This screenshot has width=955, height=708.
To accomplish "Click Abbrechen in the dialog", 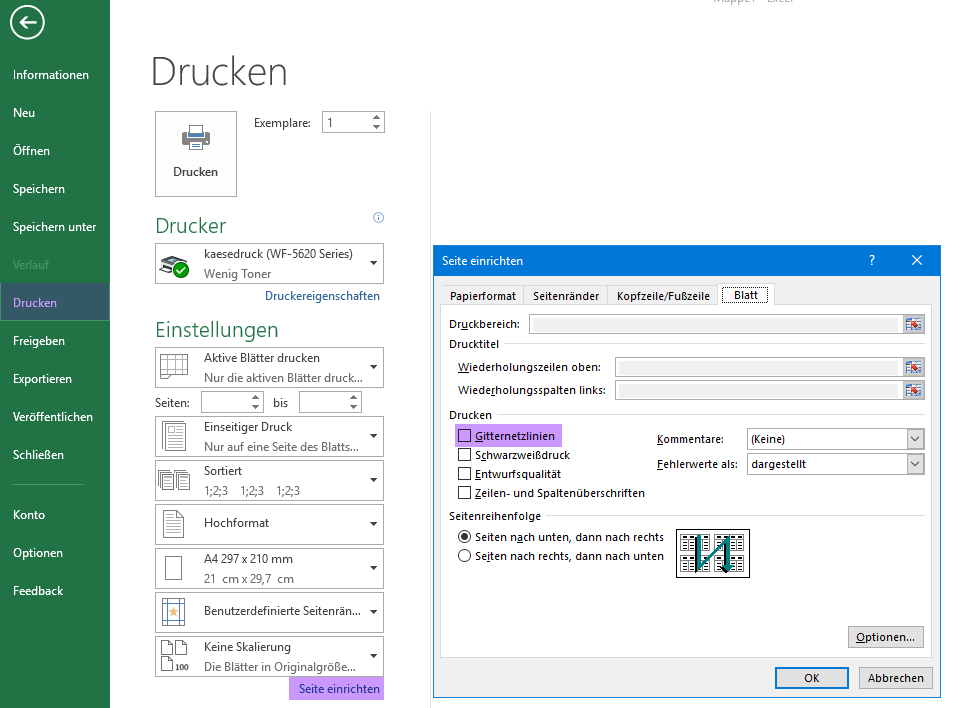I will click(895, 678).
